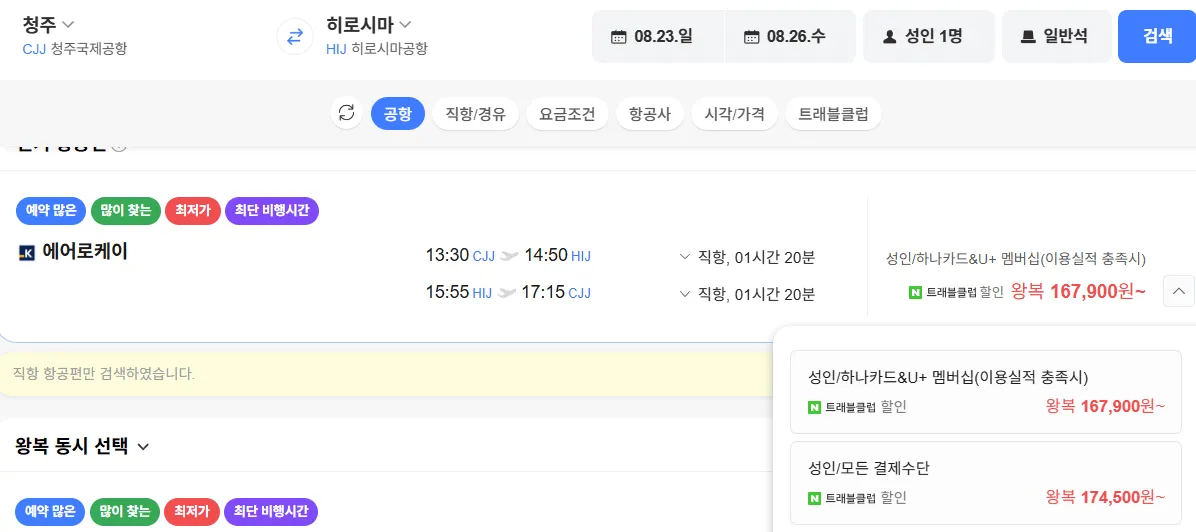Click the calendar icon for departure date 08.23

618,37
